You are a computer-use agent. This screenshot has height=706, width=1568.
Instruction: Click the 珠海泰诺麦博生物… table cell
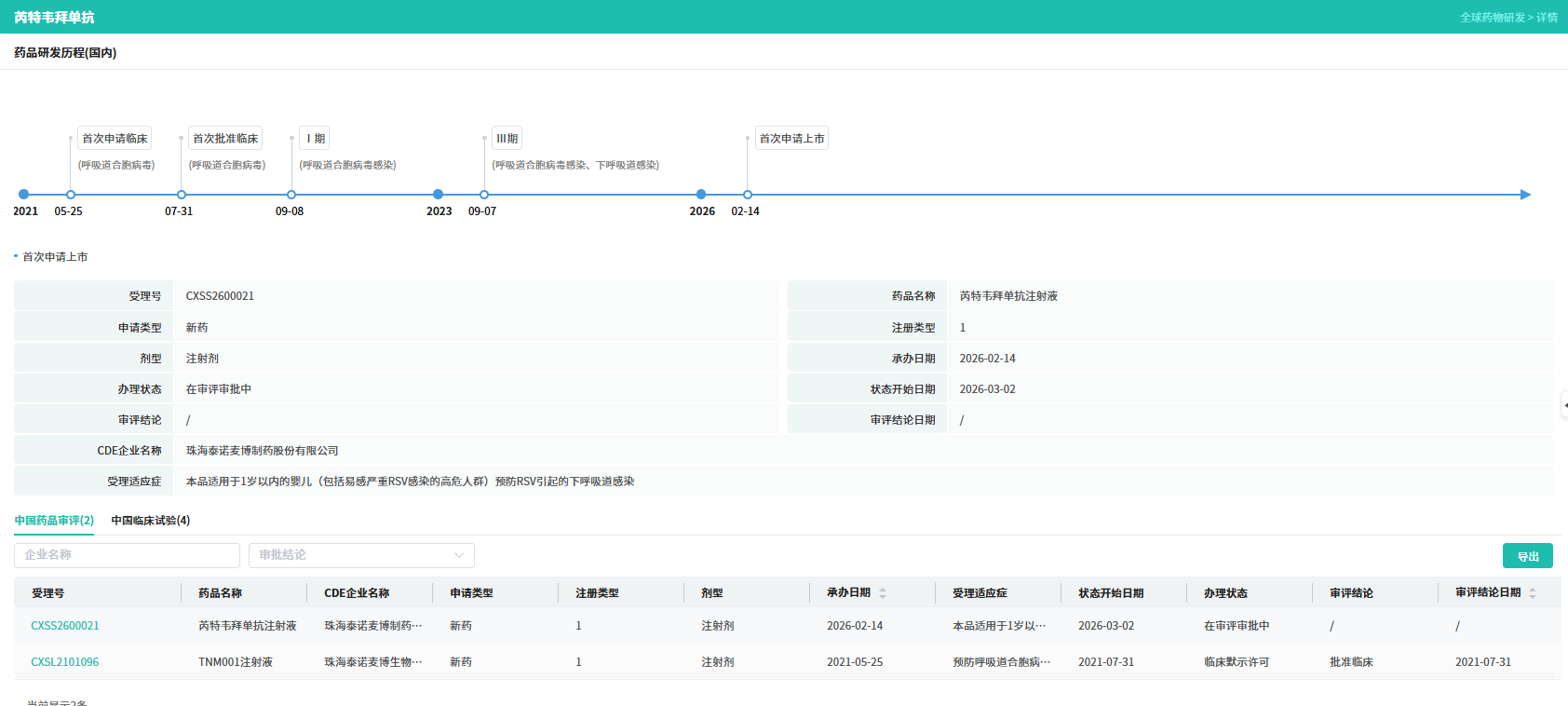click(372, 662)
